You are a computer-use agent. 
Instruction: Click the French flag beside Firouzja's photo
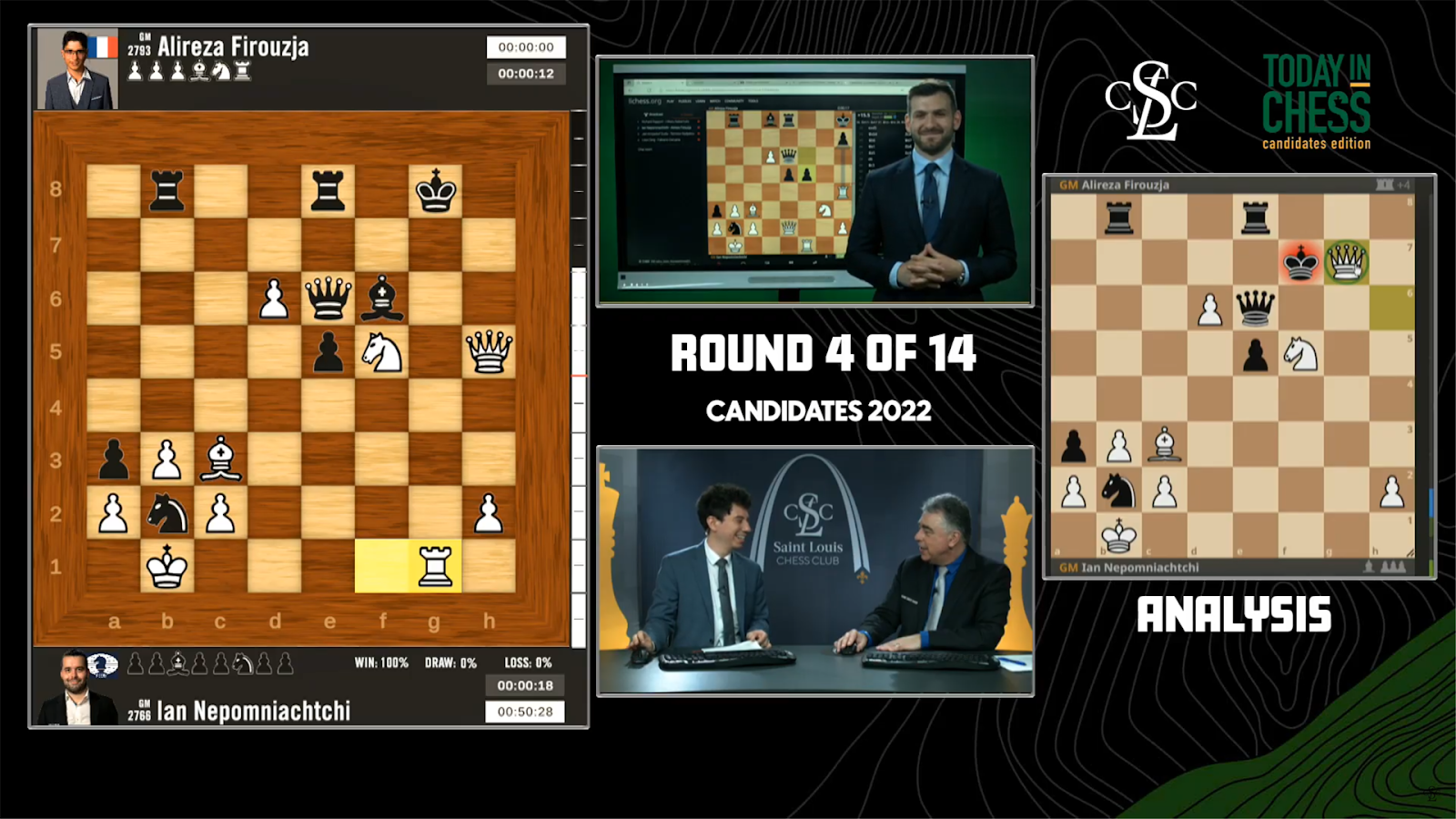tap(103, 47)
